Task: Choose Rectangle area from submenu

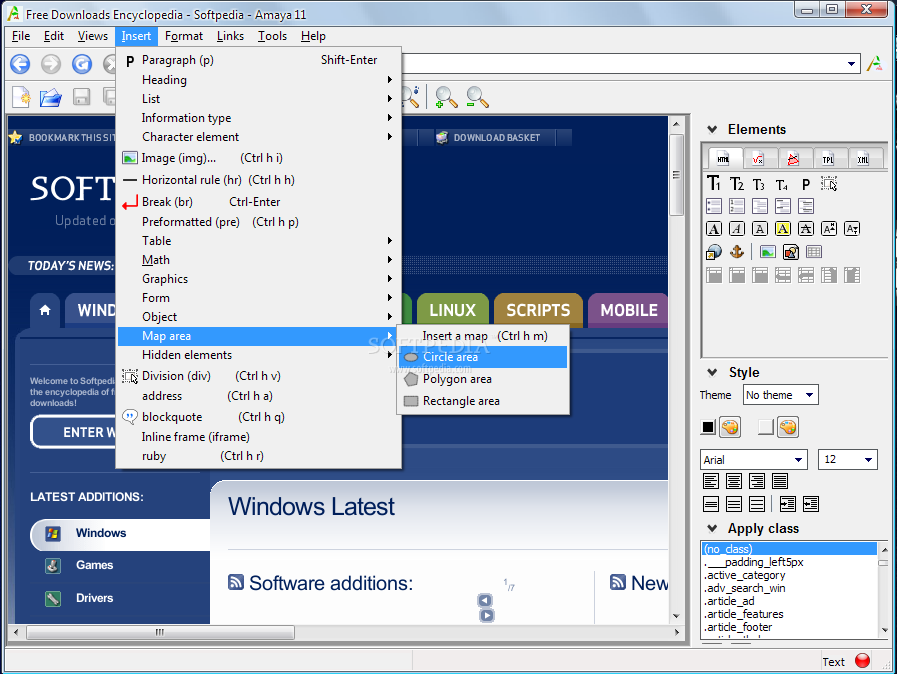Action: click(483, 401)
